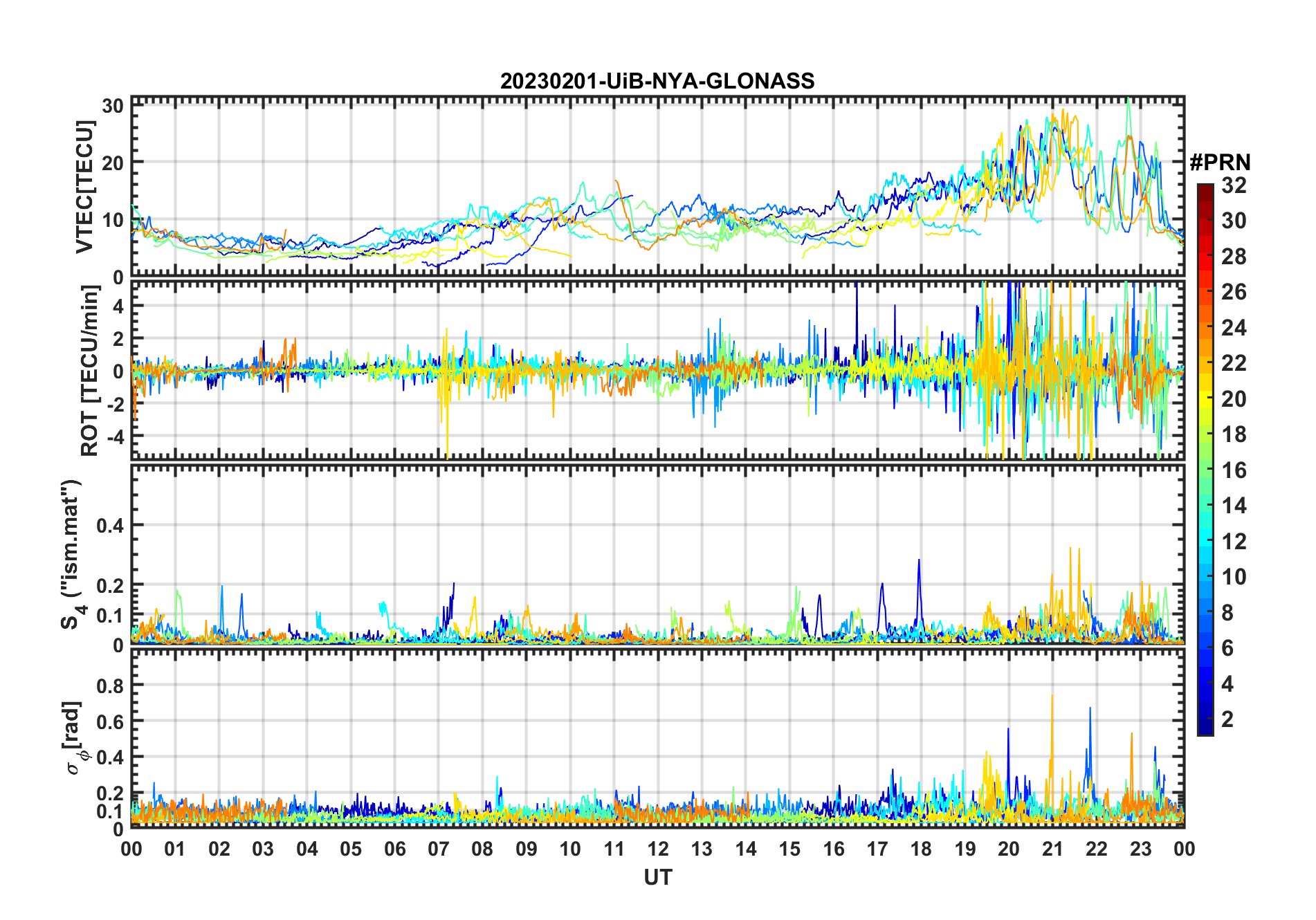Screen dimensions: 1316x920
Task: Click x-axis tick label 11
Action: (x=614, y=849)
